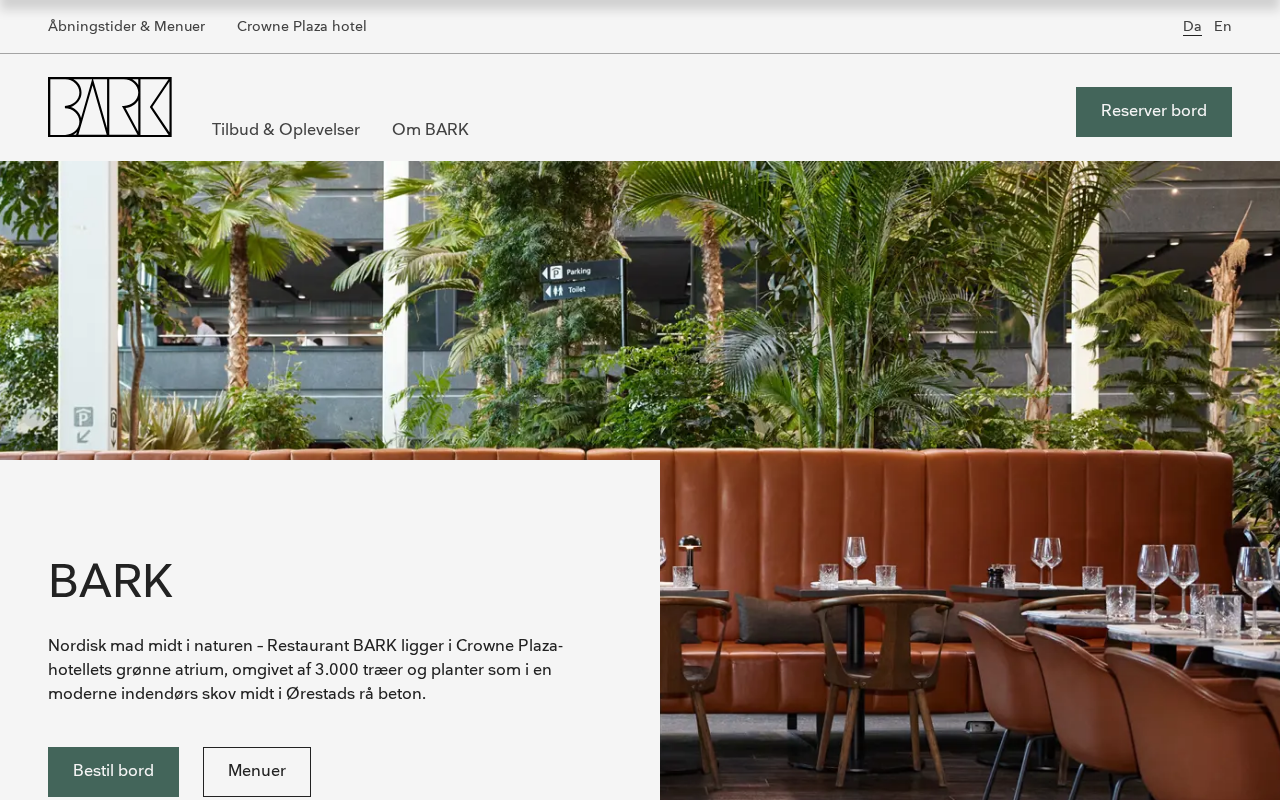This screenshot has height=800, width=1280.
Task: Click the seated person on the balcony
Action: click(204, 332)
